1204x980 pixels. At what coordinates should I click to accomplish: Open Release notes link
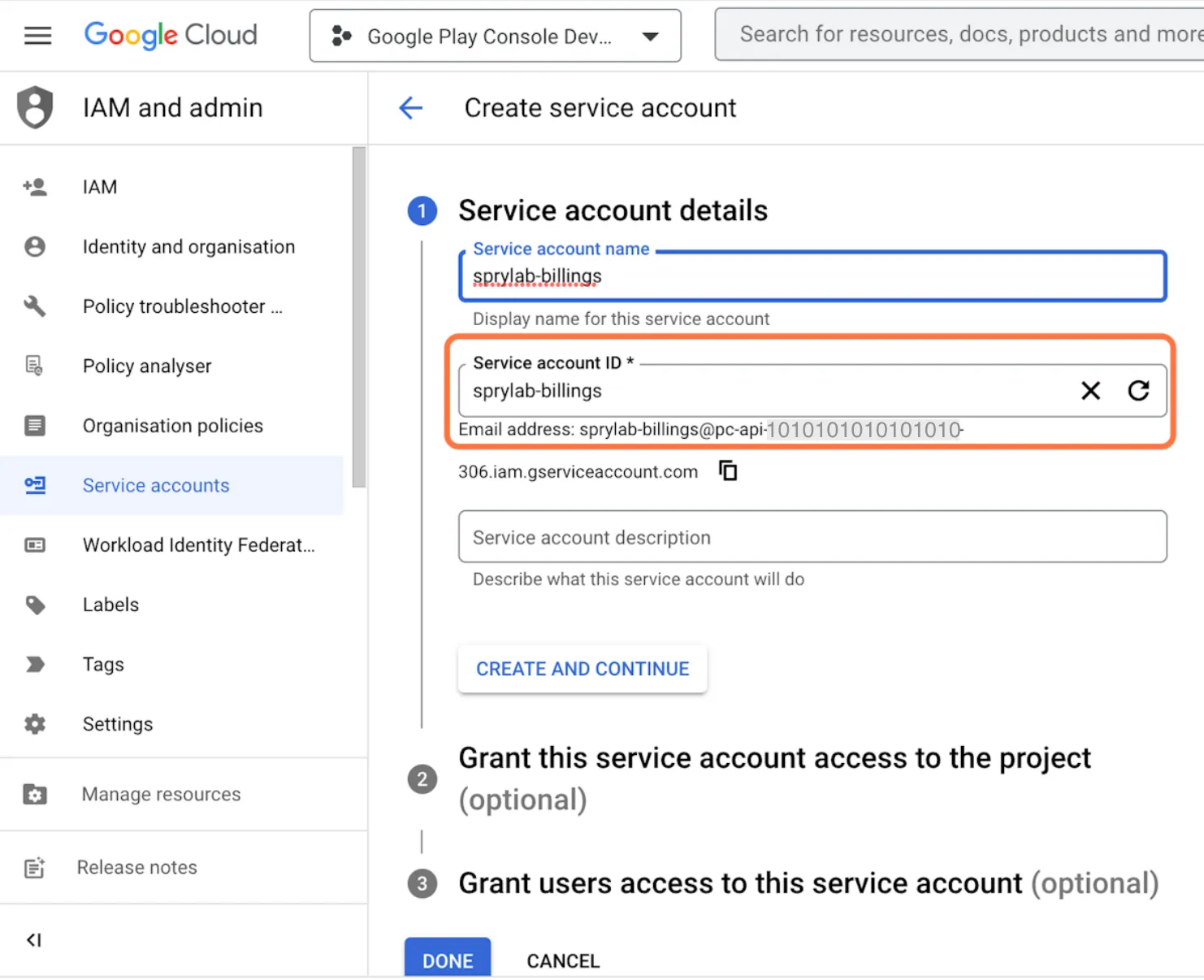tap(136, 867)
